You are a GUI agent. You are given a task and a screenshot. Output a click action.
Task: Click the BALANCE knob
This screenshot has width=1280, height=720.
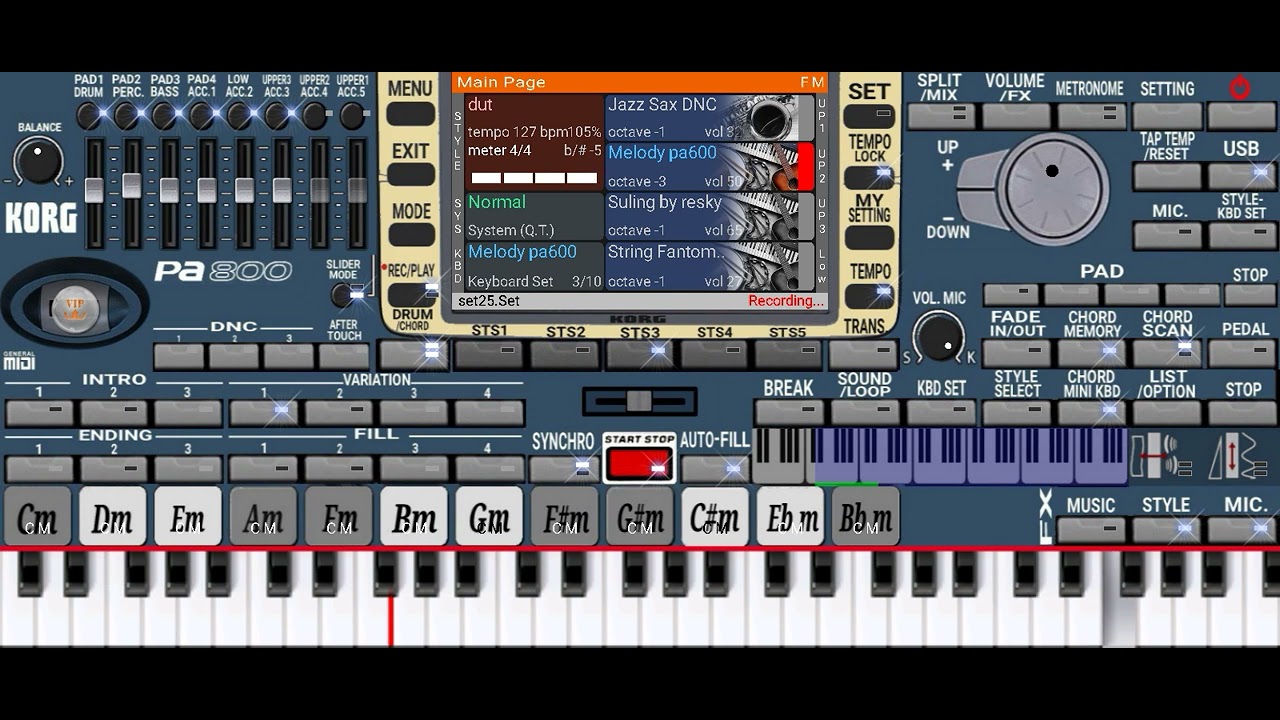pyautogui.click(x=40, y=161)
